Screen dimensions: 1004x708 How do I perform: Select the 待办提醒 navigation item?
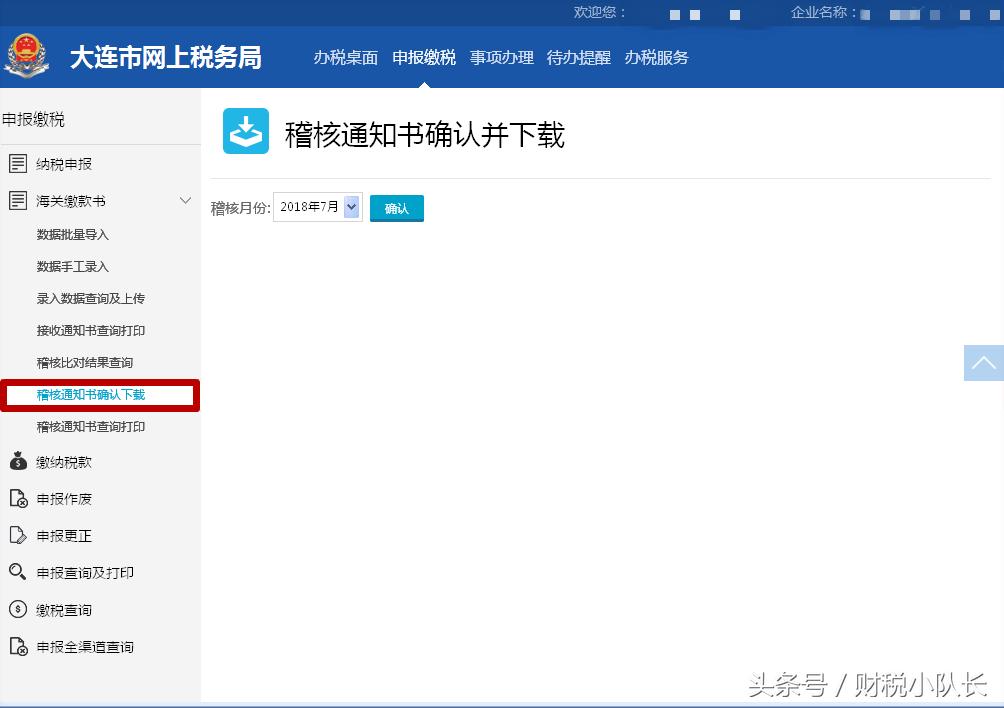point(578,58)
